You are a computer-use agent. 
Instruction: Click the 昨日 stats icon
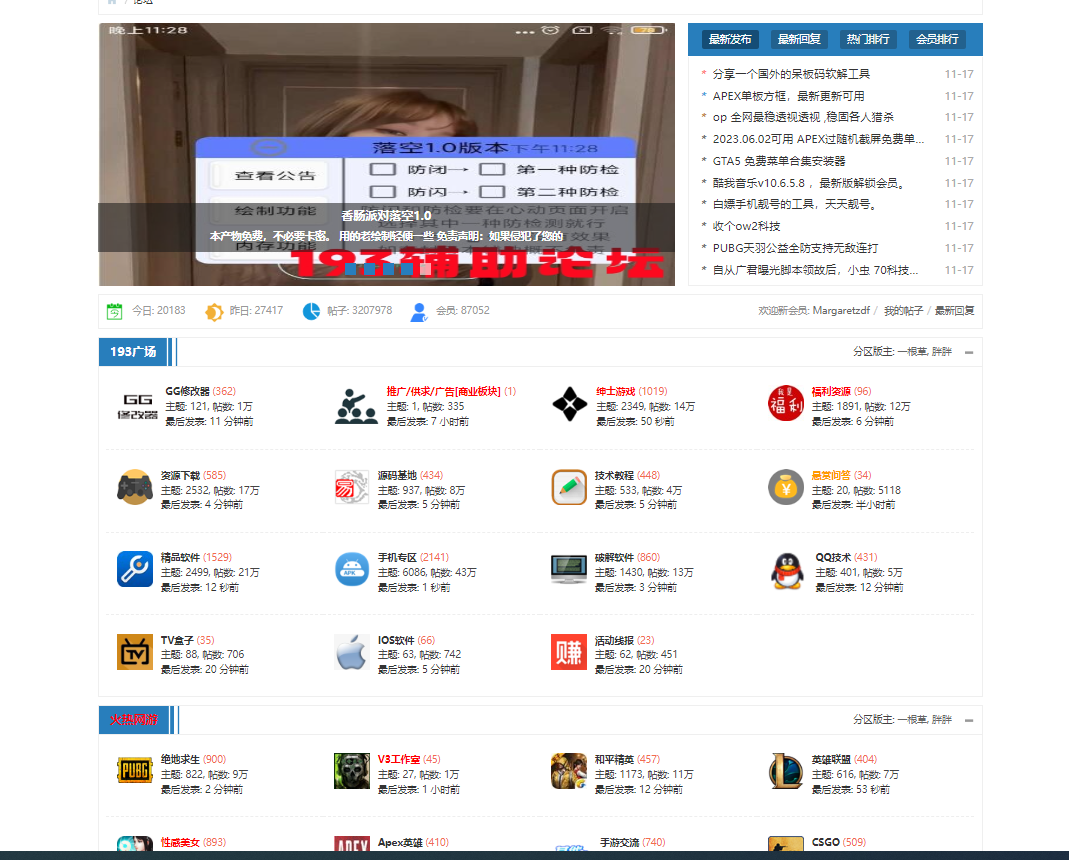(214, 312)
